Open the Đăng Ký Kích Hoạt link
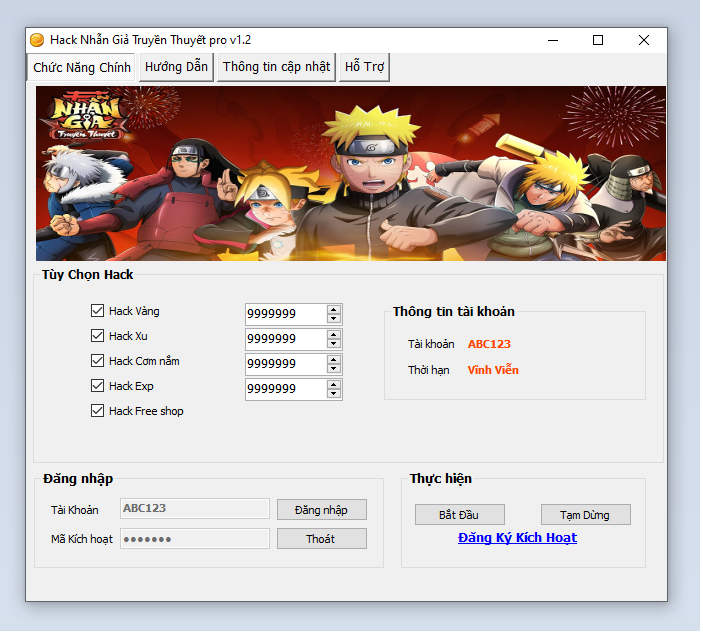This screenshot has height=632, width=703. pyautogui.click(x=517, y=538)
